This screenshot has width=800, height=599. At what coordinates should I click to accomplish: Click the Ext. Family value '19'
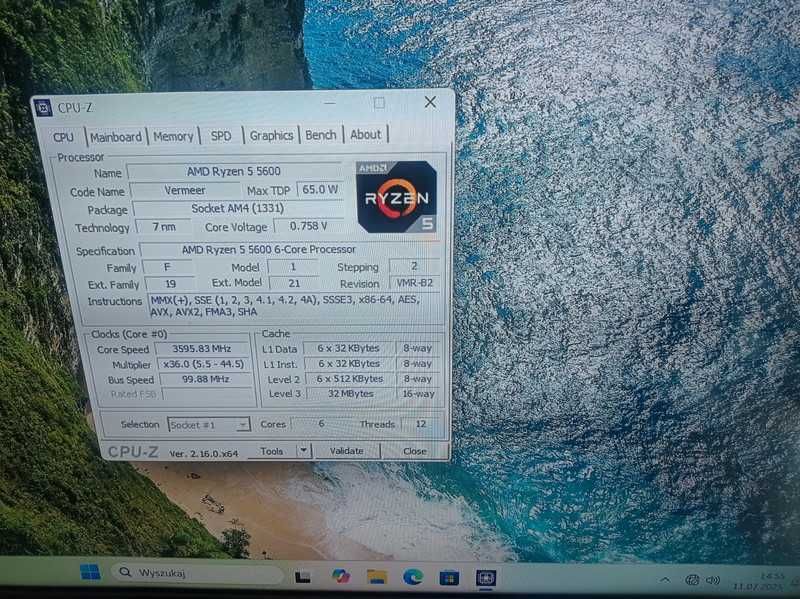170,284
